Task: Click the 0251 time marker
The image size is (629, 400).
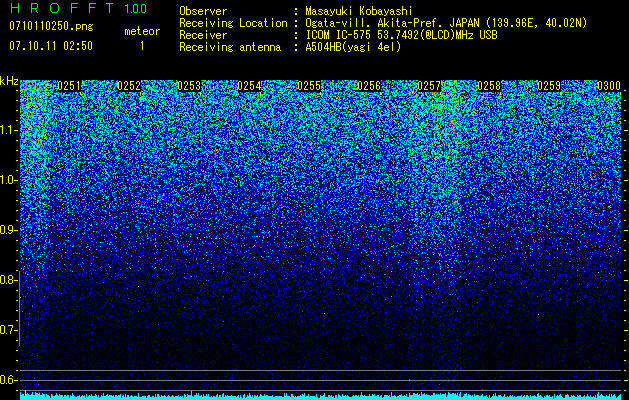Action: [x=69, y=86]
